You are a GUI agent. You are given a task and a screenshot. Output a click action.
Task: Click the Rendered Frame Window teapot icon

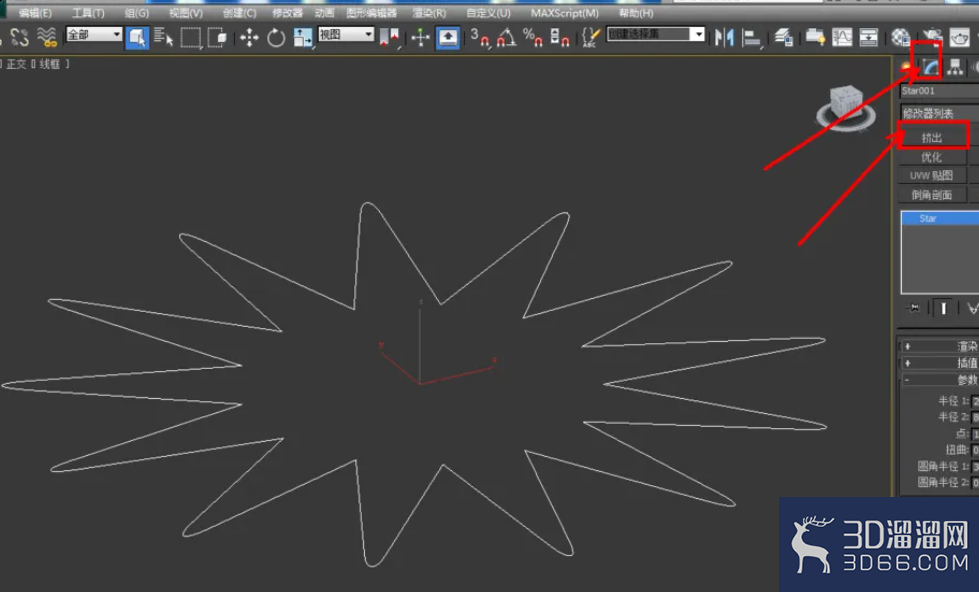pos(959,37)
